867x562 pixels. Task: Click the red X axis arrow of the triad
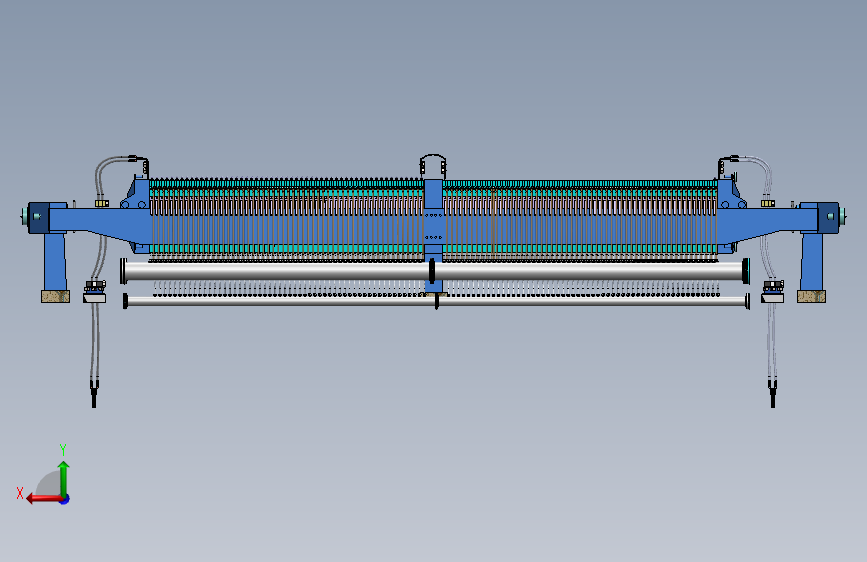44,498
